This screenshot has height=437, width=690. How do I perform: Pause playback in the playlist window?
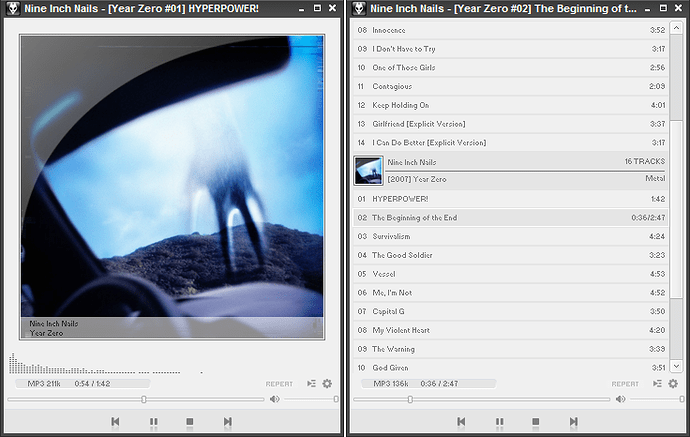499,422
